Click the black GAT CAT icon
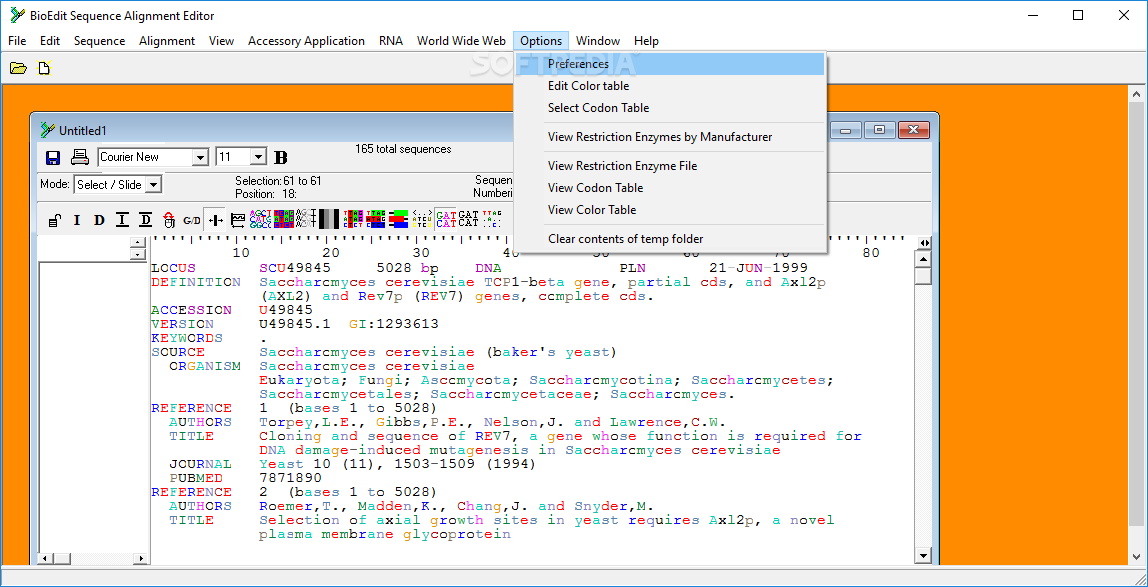This screenshot has height=587, width=1148. (x=469, y=219)
